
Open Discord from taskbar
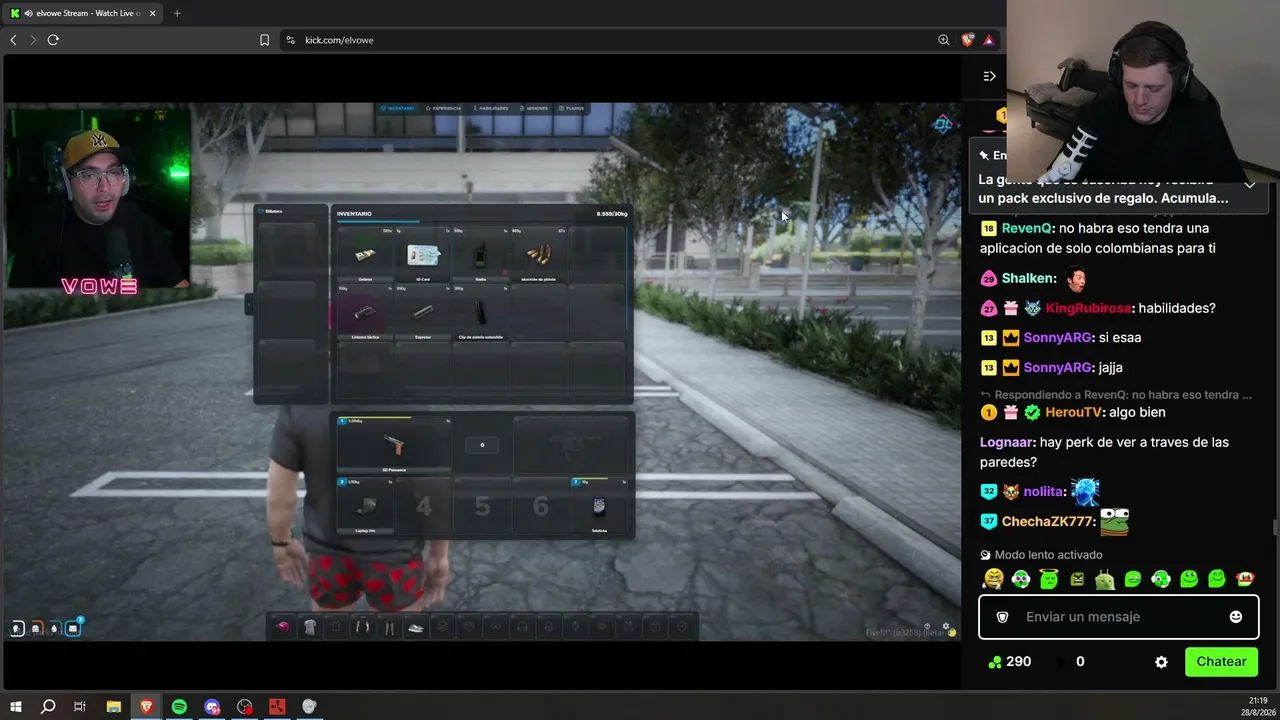212,707
